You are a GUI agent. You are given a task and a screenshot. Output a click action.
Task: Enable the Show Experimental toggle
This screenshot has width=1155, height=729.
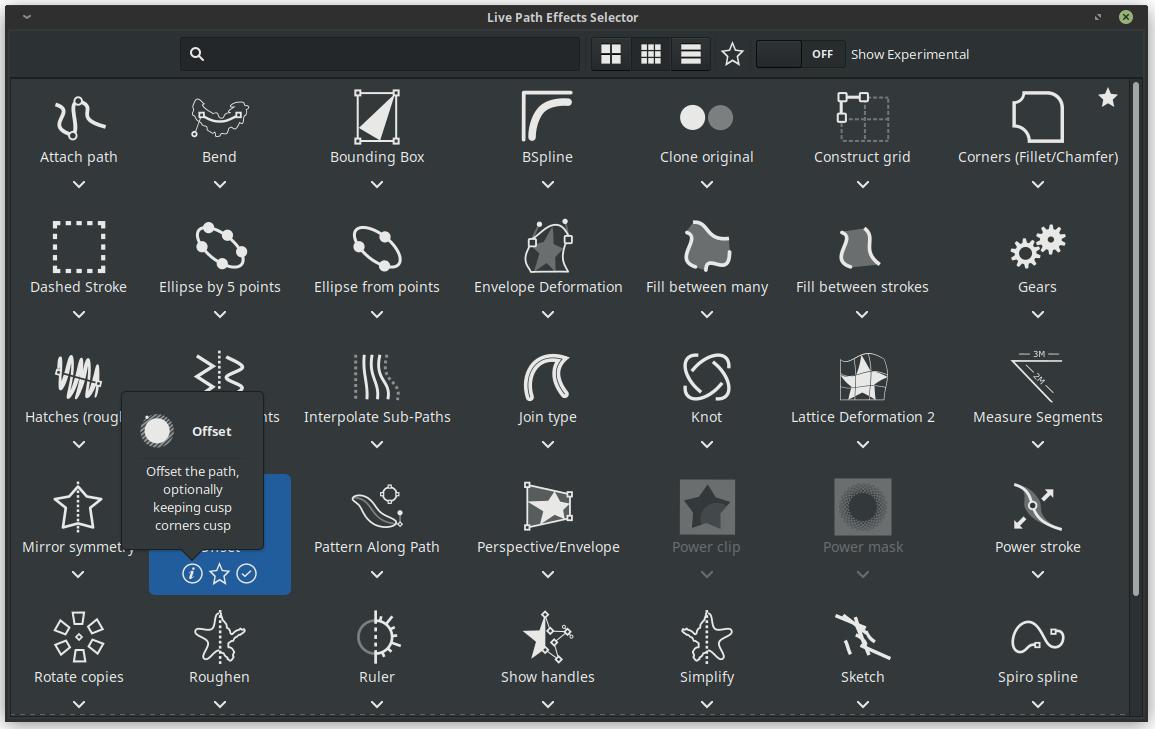click(x=800, y=54)
